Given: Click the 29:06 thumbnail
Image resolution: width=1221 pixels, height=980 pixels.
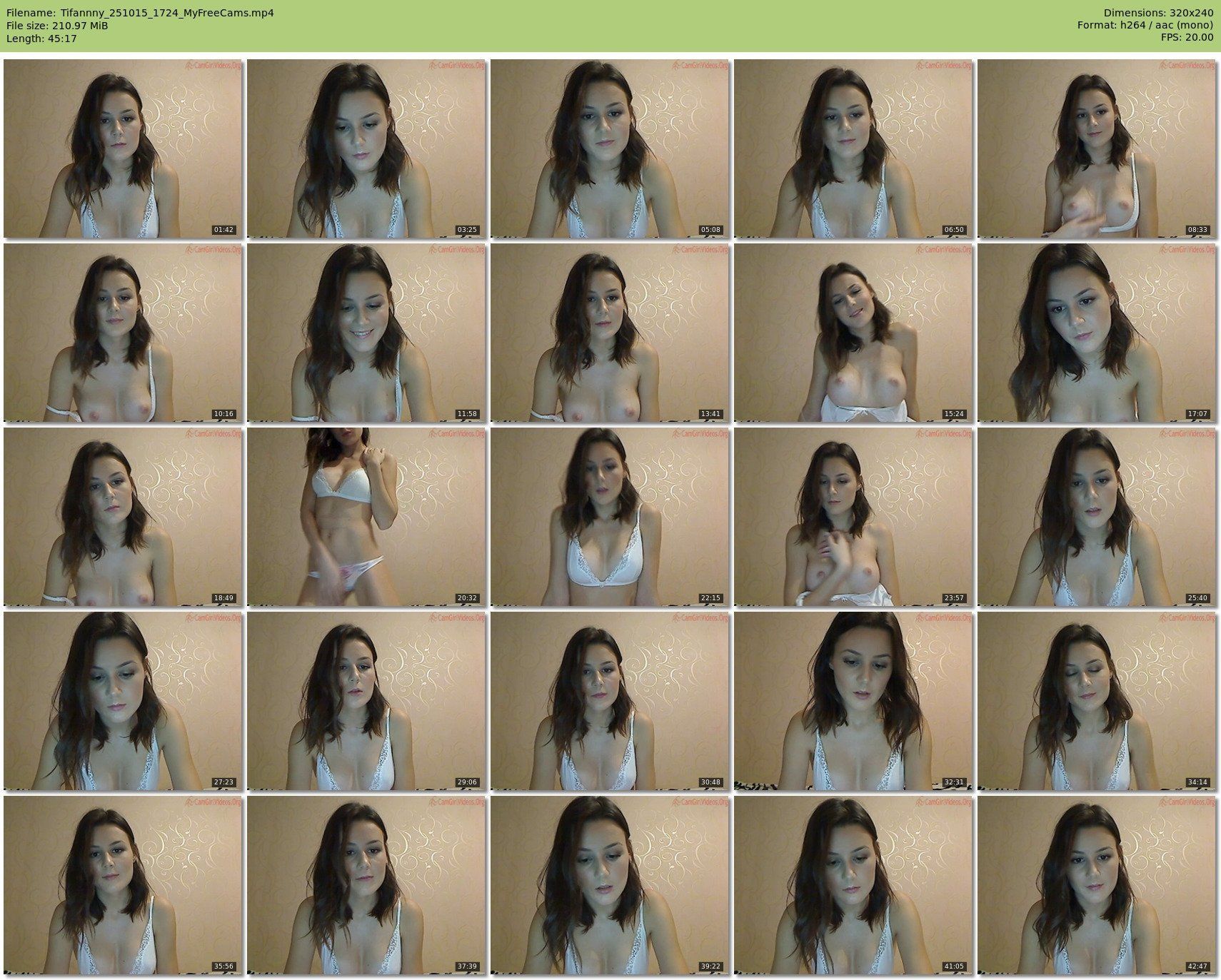Looking at the screenshot, I should coord(366,701).
